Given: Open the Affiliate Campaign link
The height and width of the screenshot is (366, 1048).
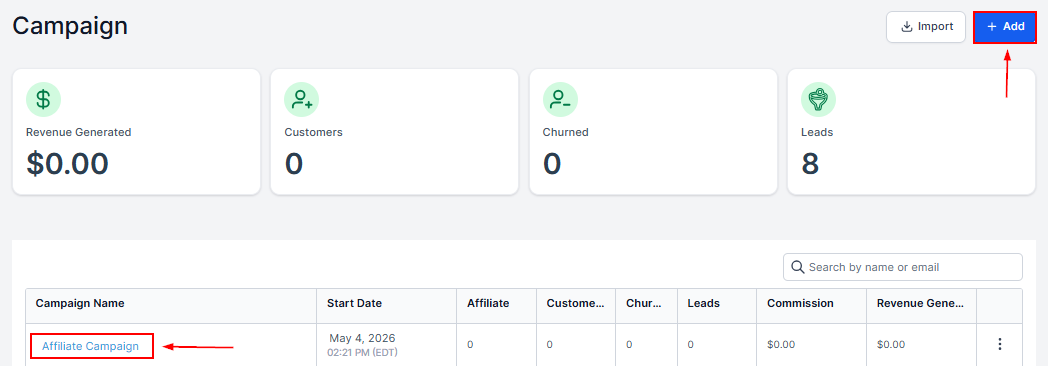Looking at the screenshot, I should coord(90,346).
